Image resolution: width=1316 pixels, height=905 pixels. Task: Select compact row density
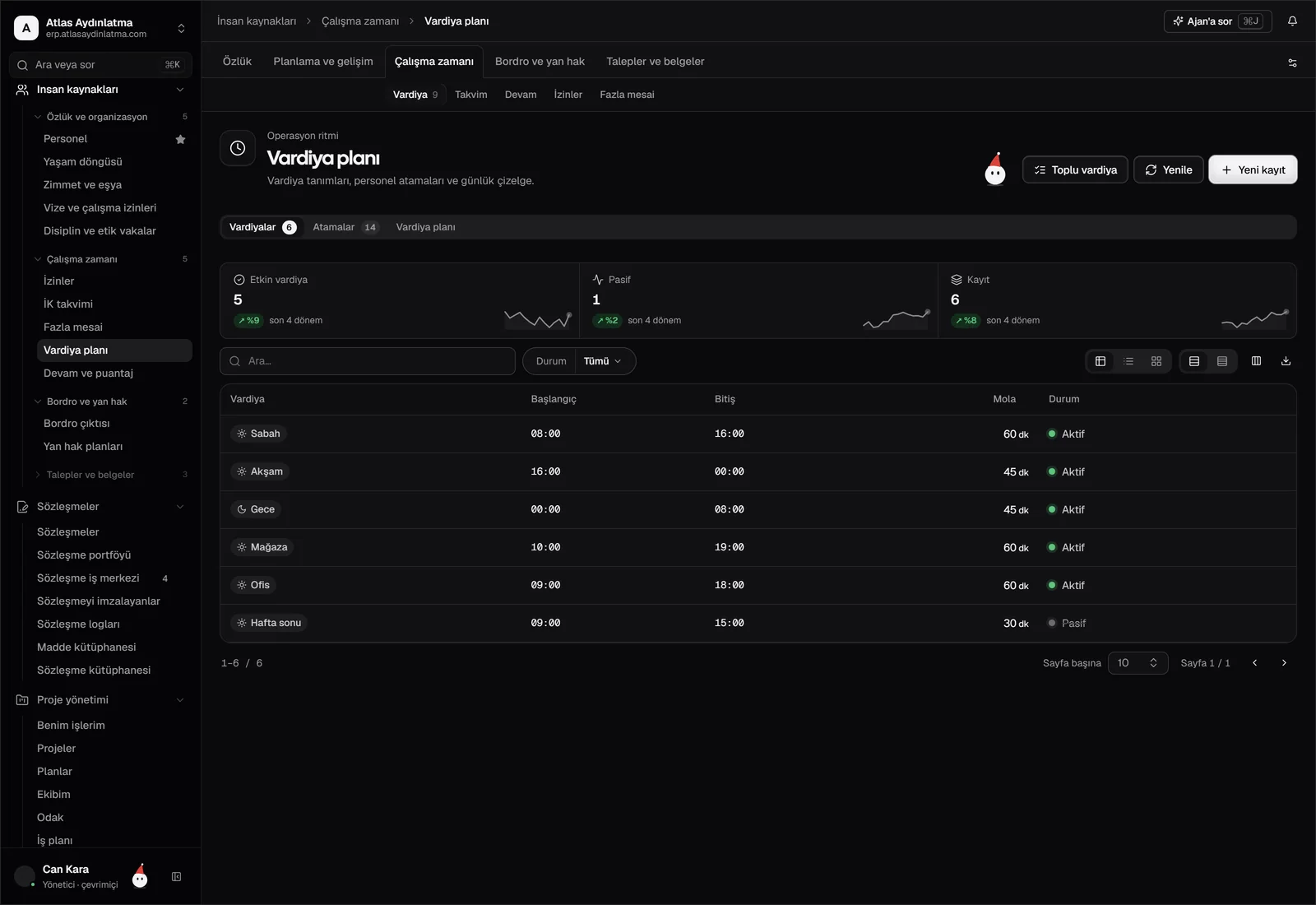(x=1222, y=361)
